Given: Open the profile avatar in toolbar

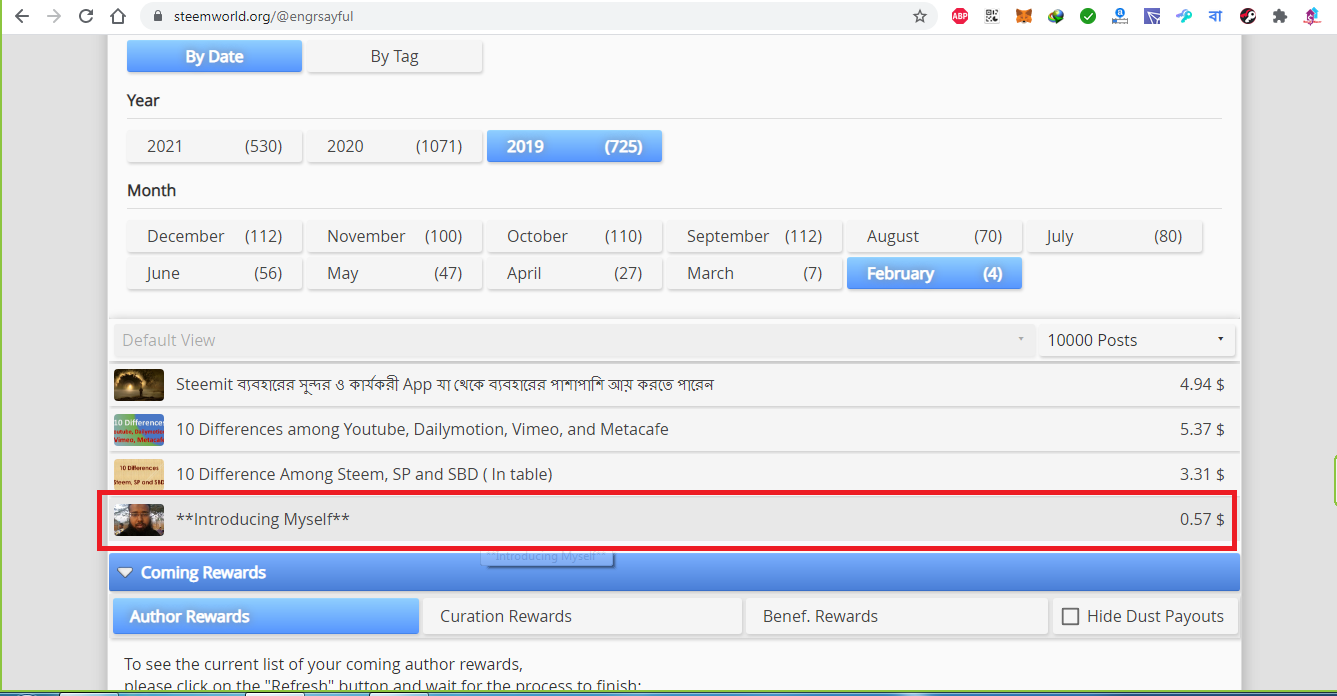Looking at the screenshot, I should 1312,16.
